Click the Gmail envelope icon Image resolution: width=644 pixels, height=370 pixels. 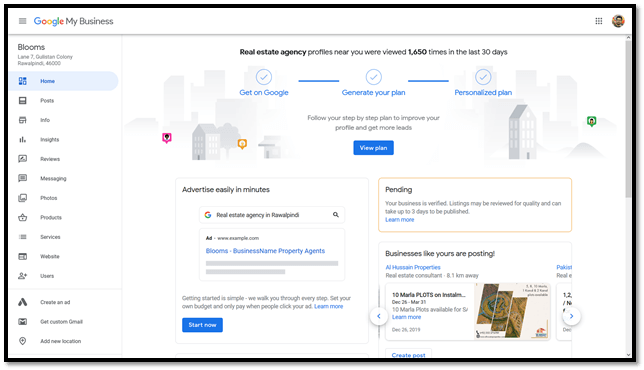pyautogui.click(x=23, y=322)
